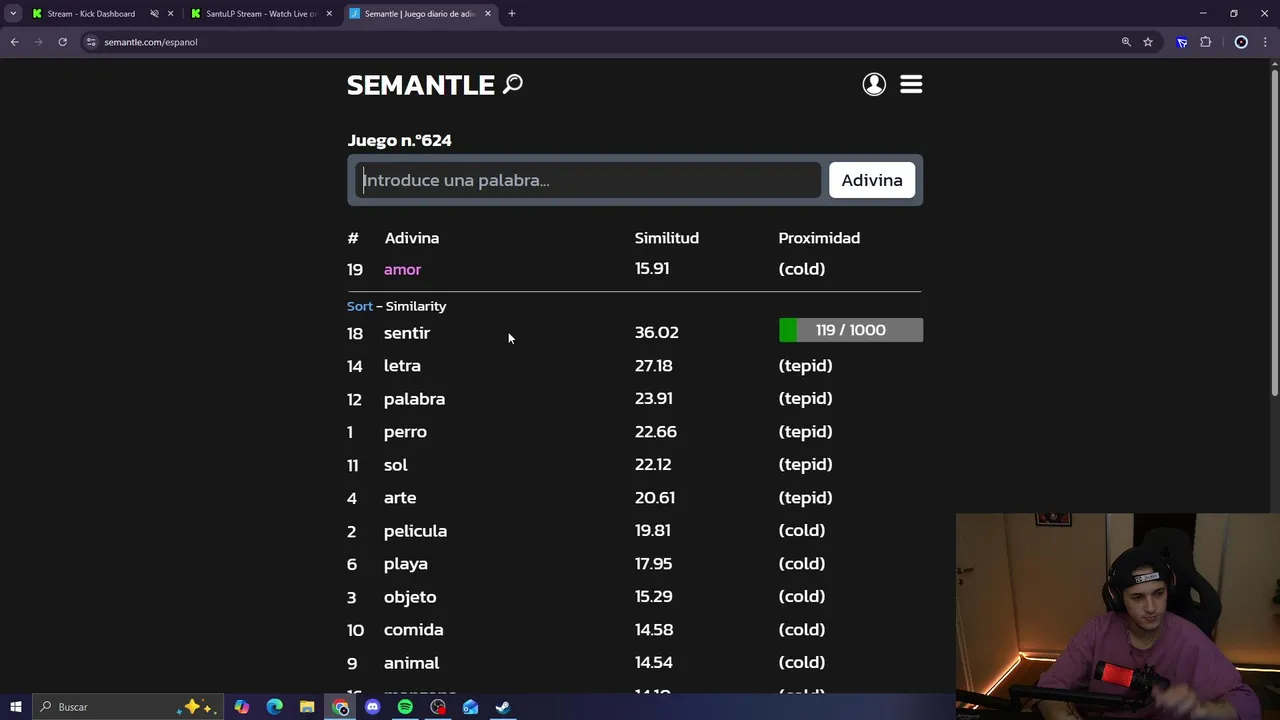Click the blue extension icon in toolbar
The image size is (1280, 720).
(1182, 42)
